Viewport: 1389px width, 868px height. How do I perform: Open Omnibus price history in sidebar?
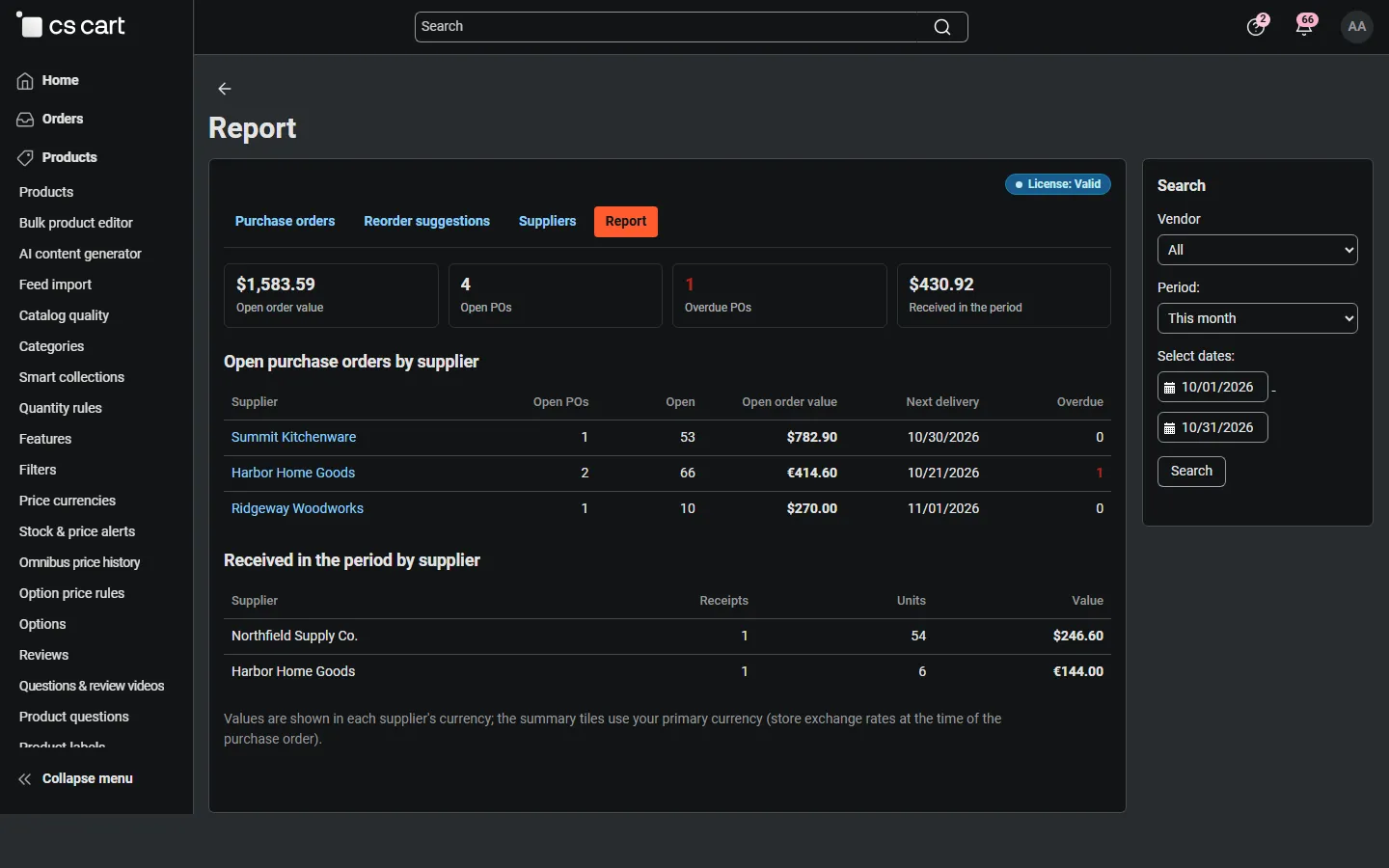[x=80, y=563]
